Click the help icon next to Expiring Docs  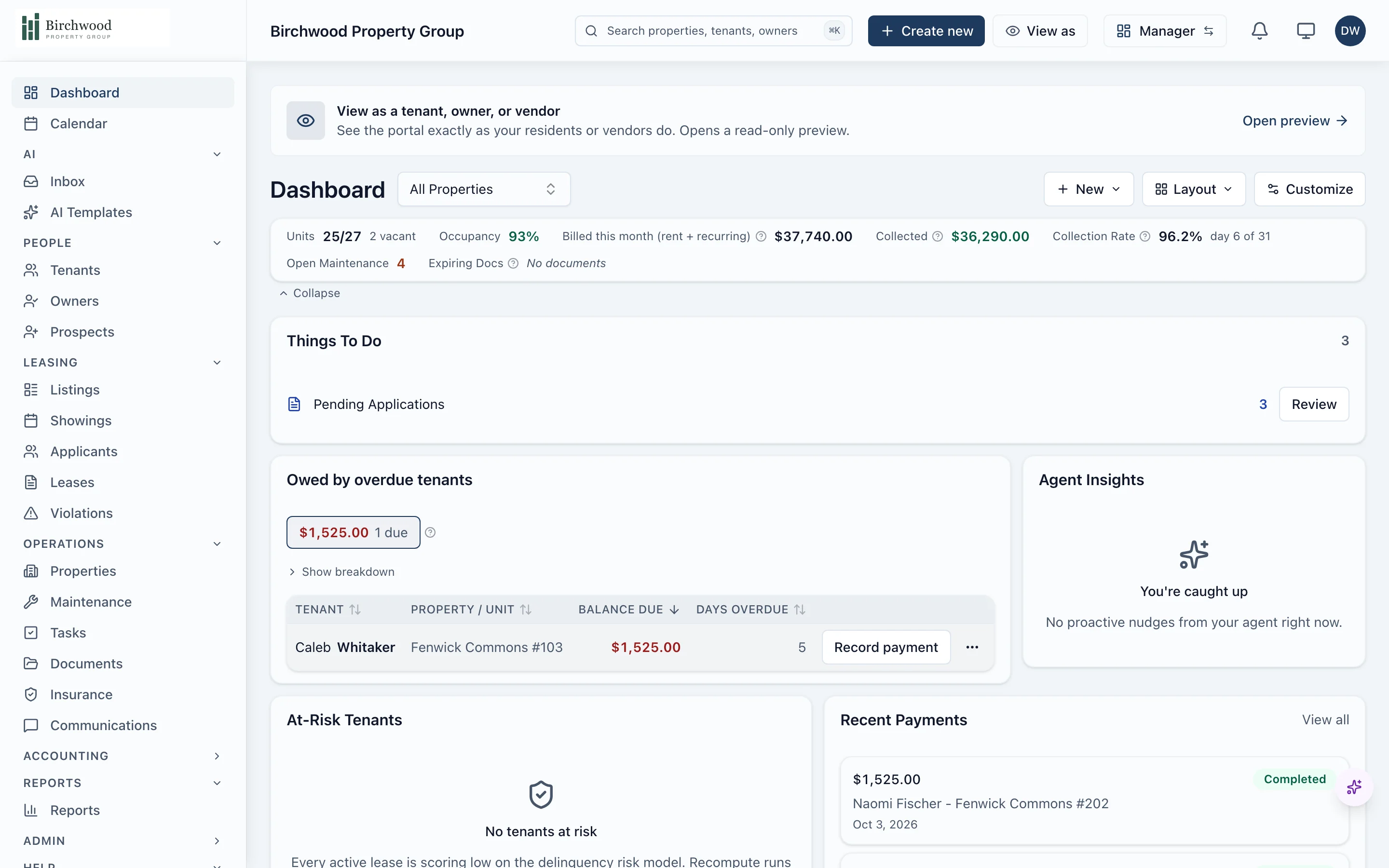click(513, 263)
